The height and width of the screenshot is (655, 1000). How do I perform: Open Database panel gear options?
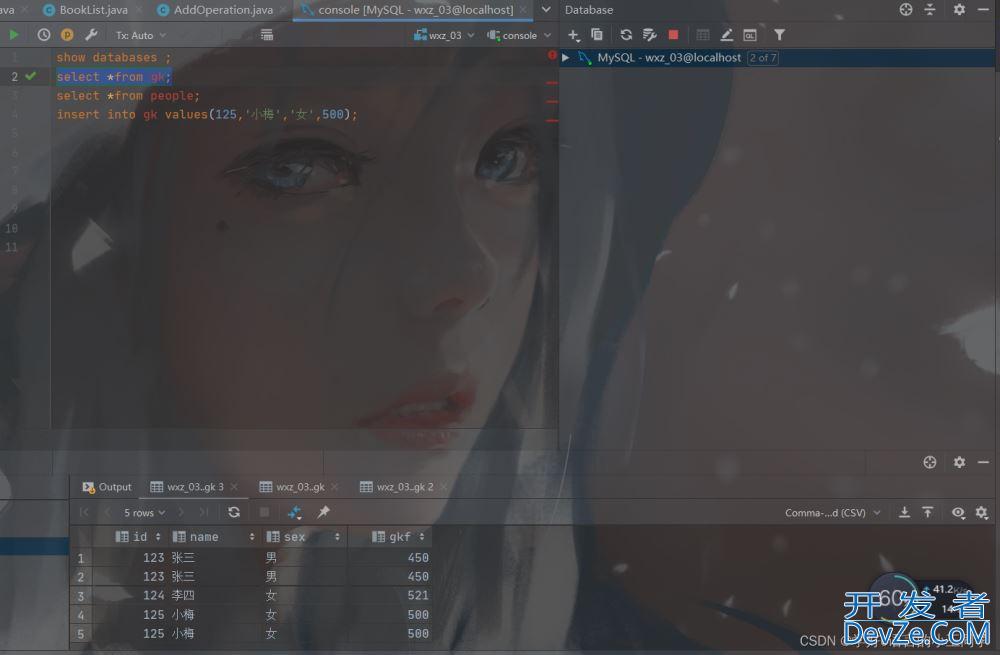(x=959, y=10)
